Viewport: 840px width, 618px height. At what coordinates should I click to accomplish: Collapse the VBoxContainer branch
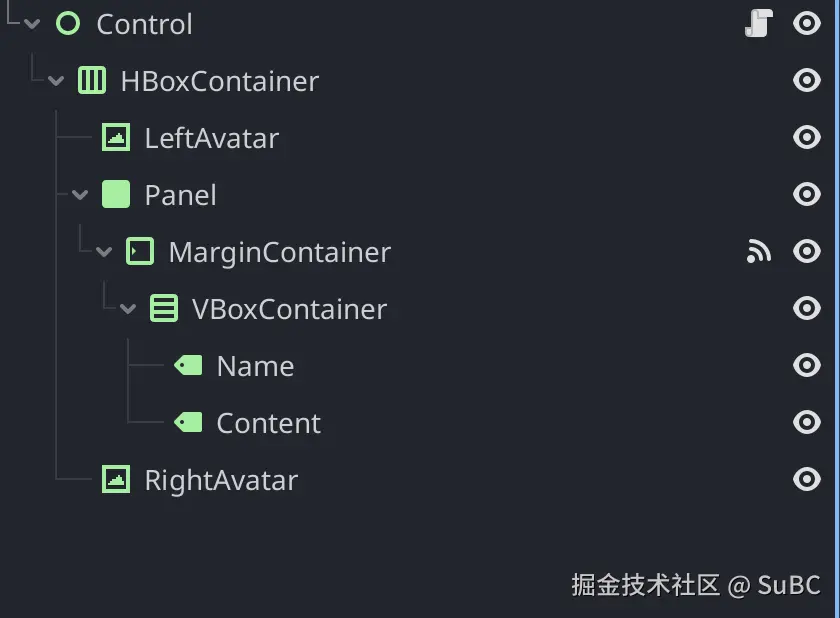click(x=127, y=308)
